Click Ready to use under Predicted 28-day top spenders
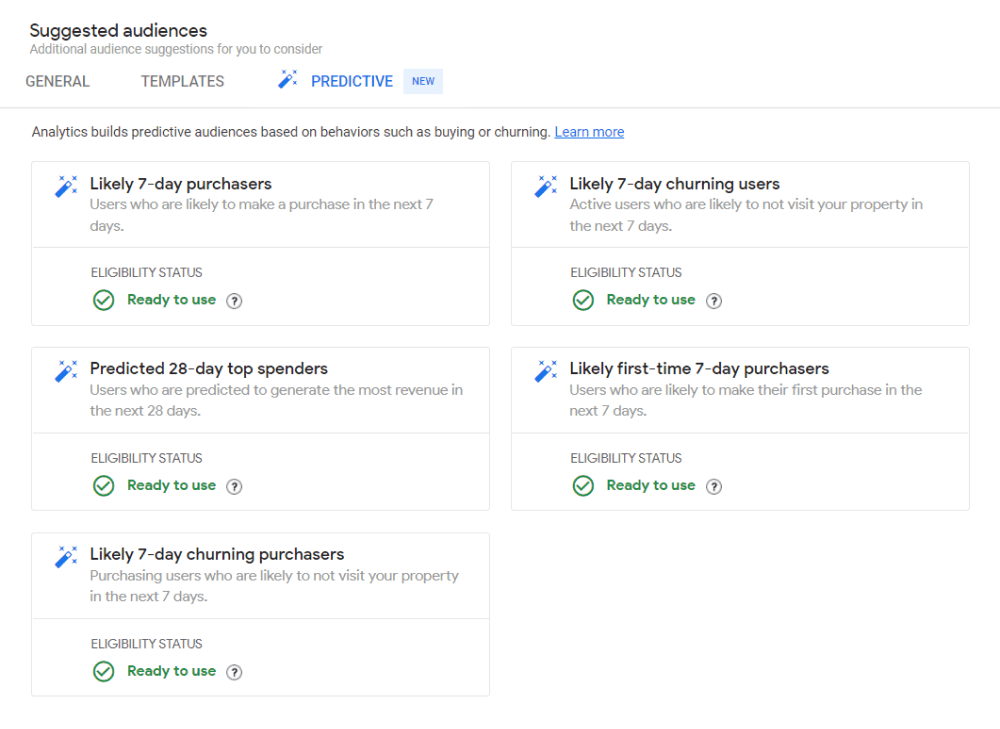Viewport: 1000px width, 729px height. tap(172, 485)
